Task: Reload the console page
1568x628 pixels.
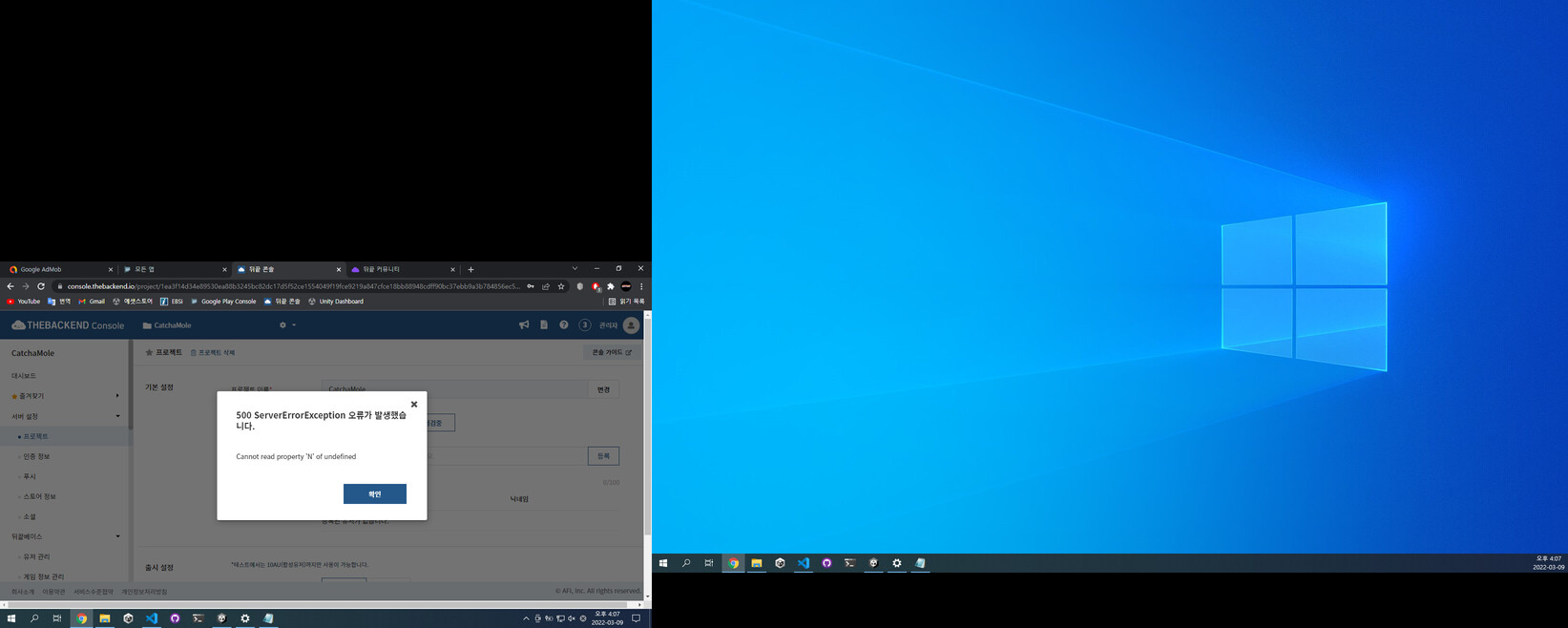Action: click(41, 286)
